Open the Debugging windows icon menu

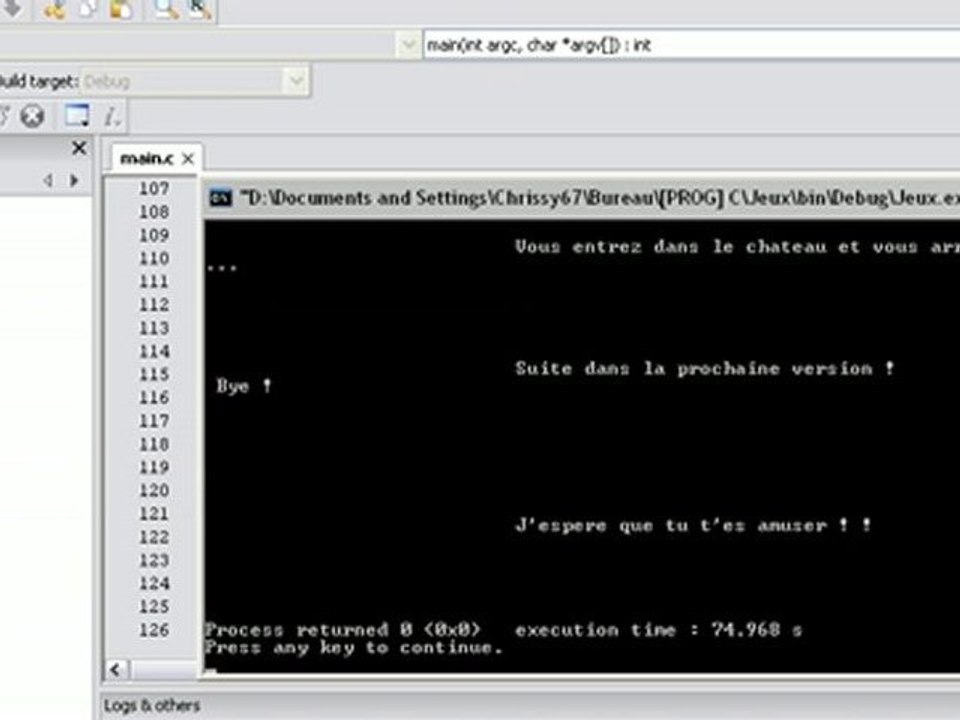[77, 115]
